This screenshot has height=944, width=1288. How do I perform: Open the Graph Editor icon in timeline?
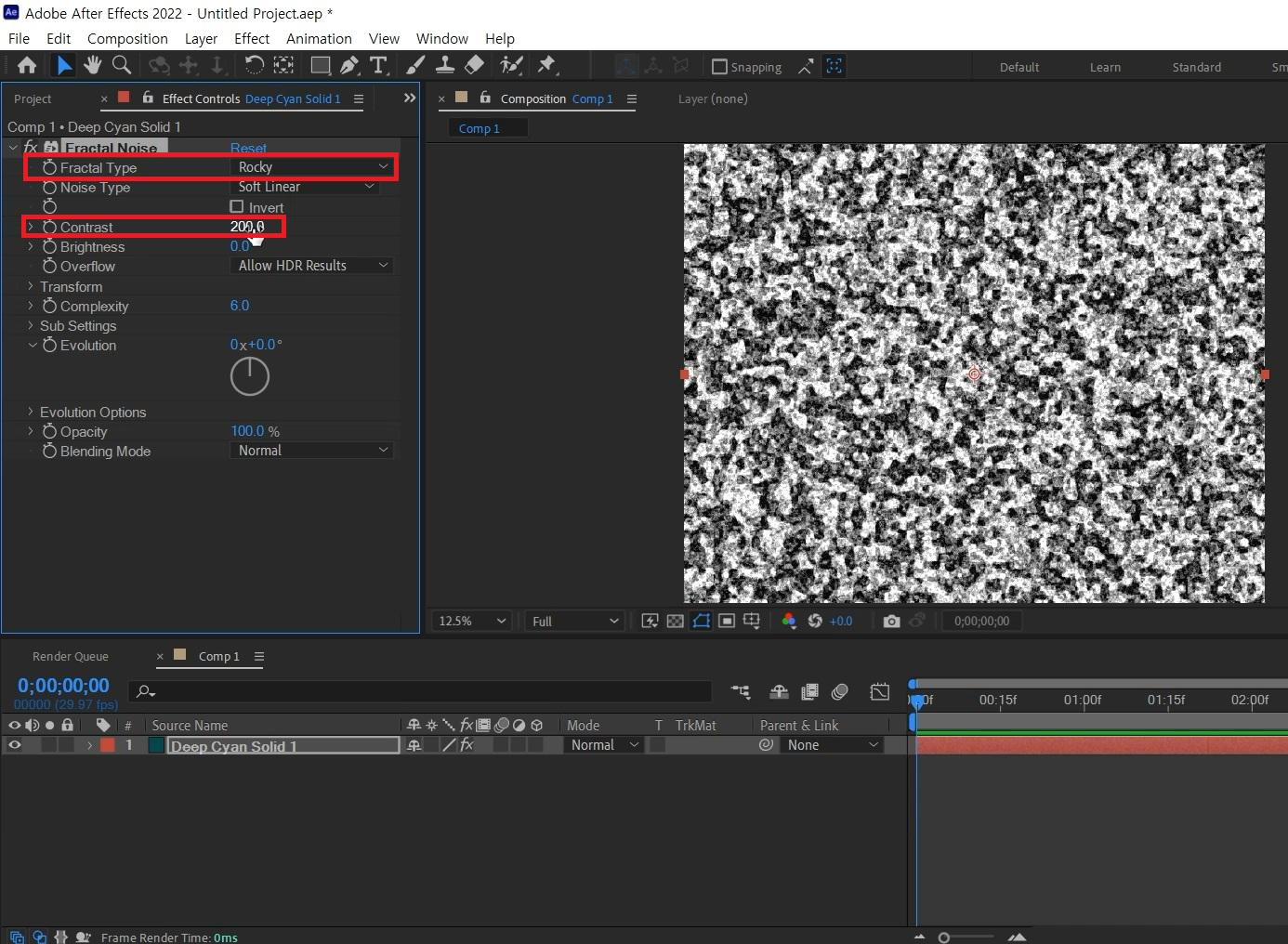pyautogui.click(x=879, y=691)
